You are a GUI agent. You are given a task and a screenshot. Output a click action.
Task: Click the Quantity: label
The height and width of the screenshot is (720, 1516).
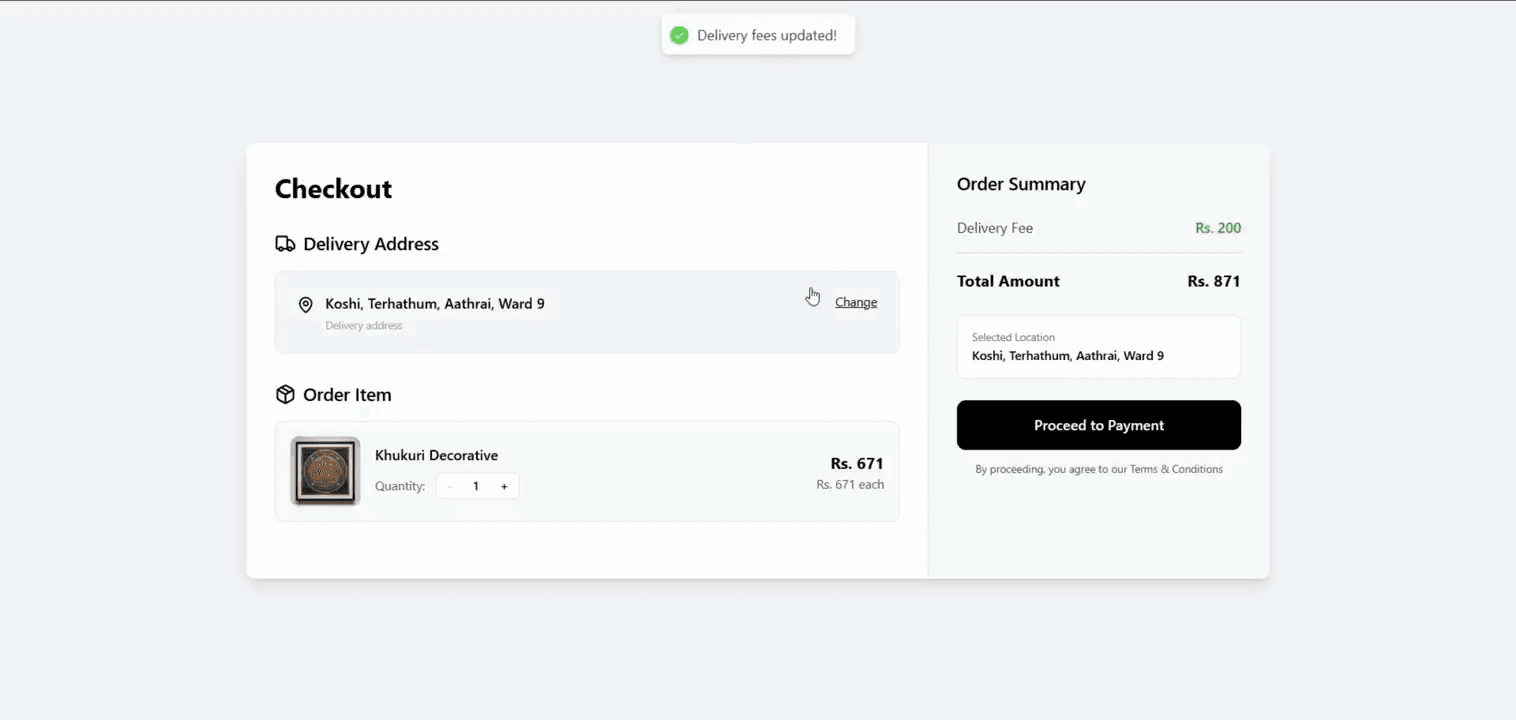[400, 487]
